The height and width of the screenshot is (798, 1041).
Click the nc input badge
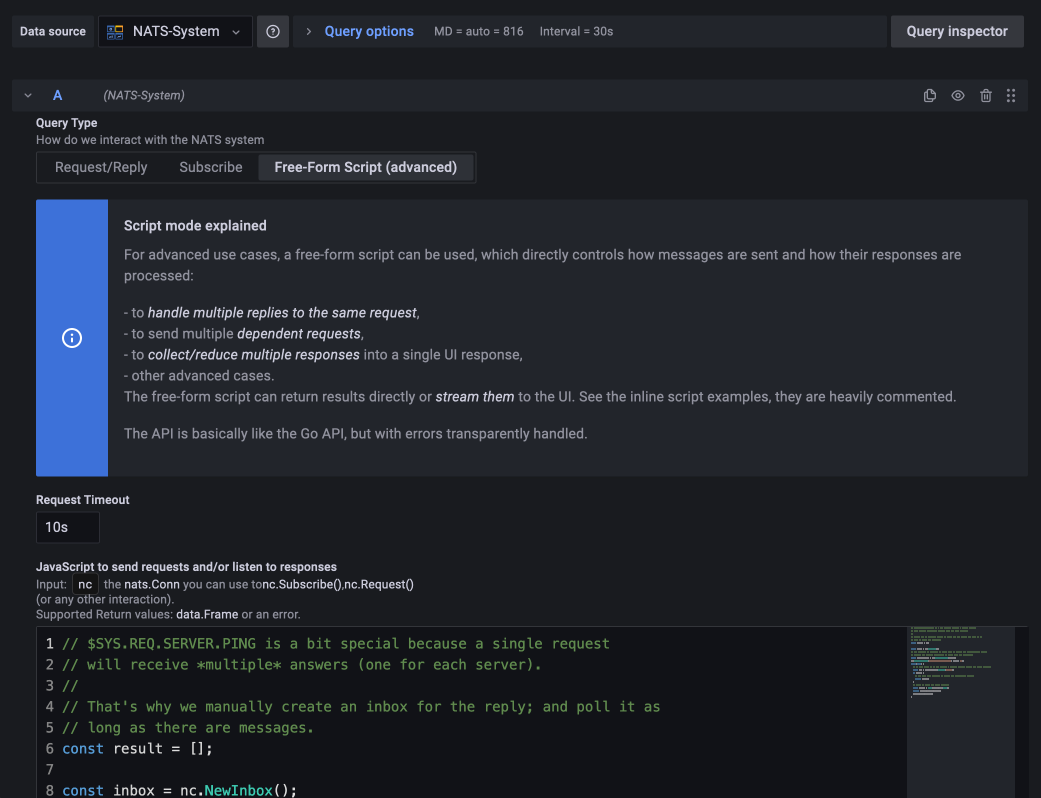pyautogui.click(x=85, y=584)
